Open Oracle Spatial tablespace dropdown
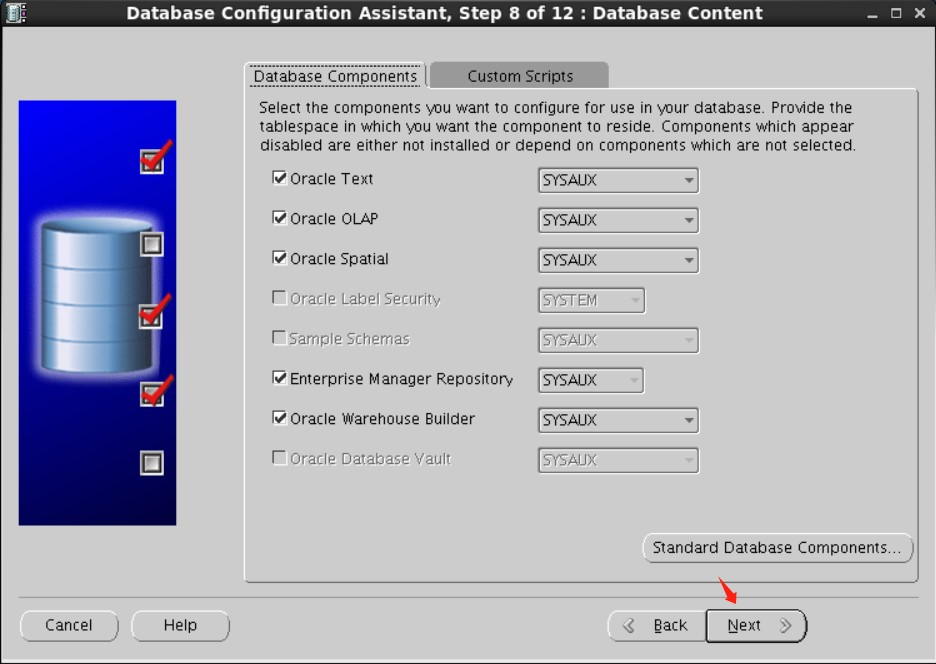936x664 pixels. click(x=618, y=260)
